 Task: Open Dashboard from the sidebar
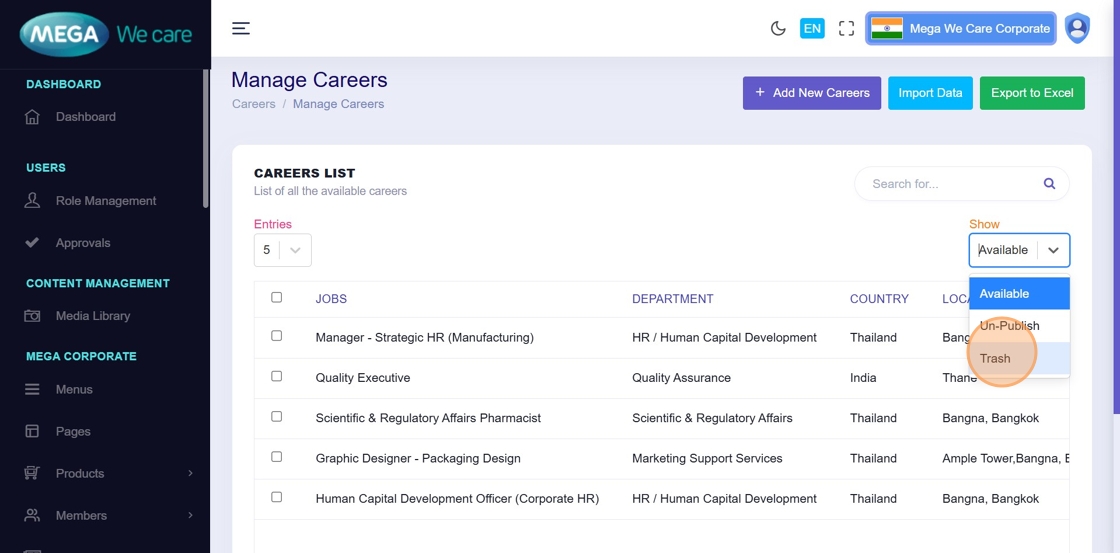[85, 117]
